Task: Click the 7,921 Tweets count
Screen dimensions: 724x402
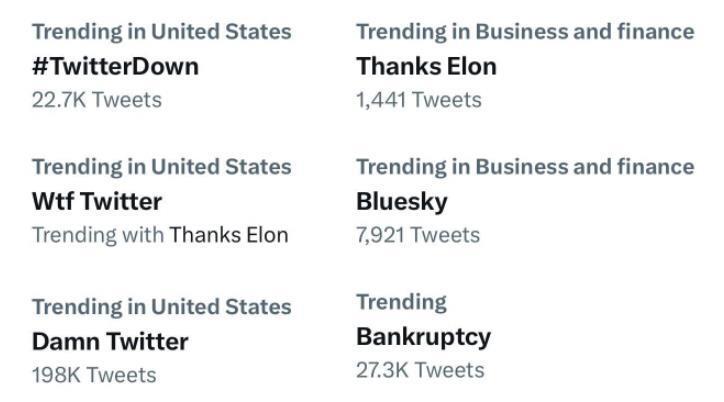Action: [x=418, y=235]
